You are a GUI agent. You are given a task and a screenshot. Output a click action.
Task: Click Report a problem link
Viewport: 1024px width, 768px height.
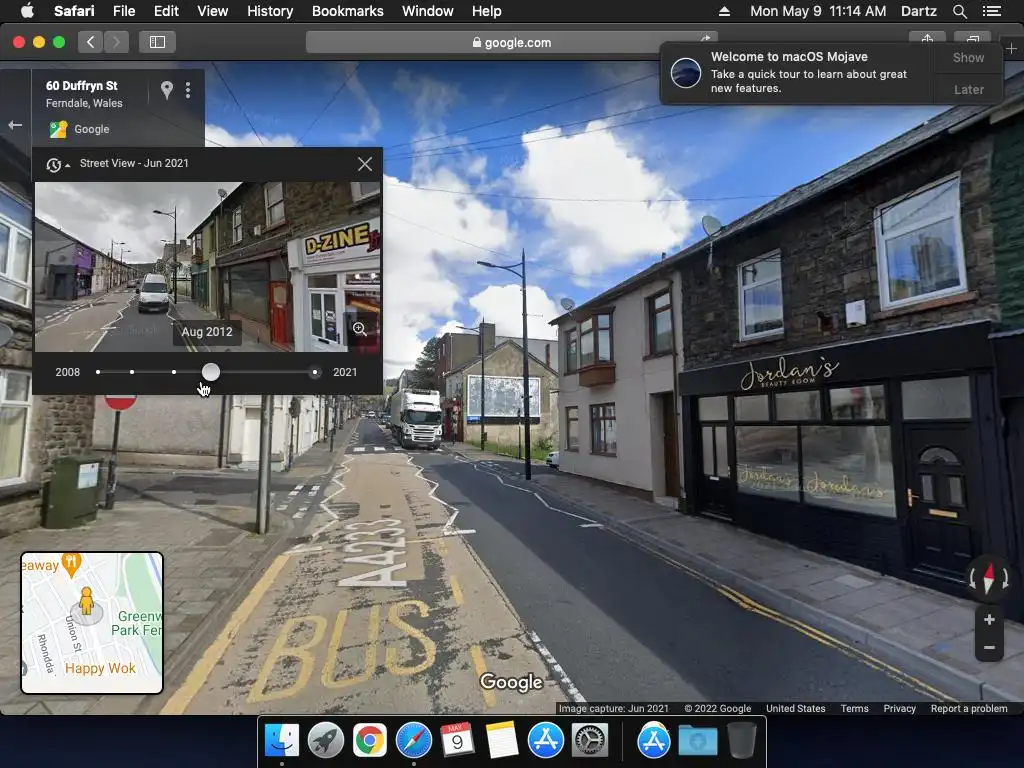click(x=968, y=709)
